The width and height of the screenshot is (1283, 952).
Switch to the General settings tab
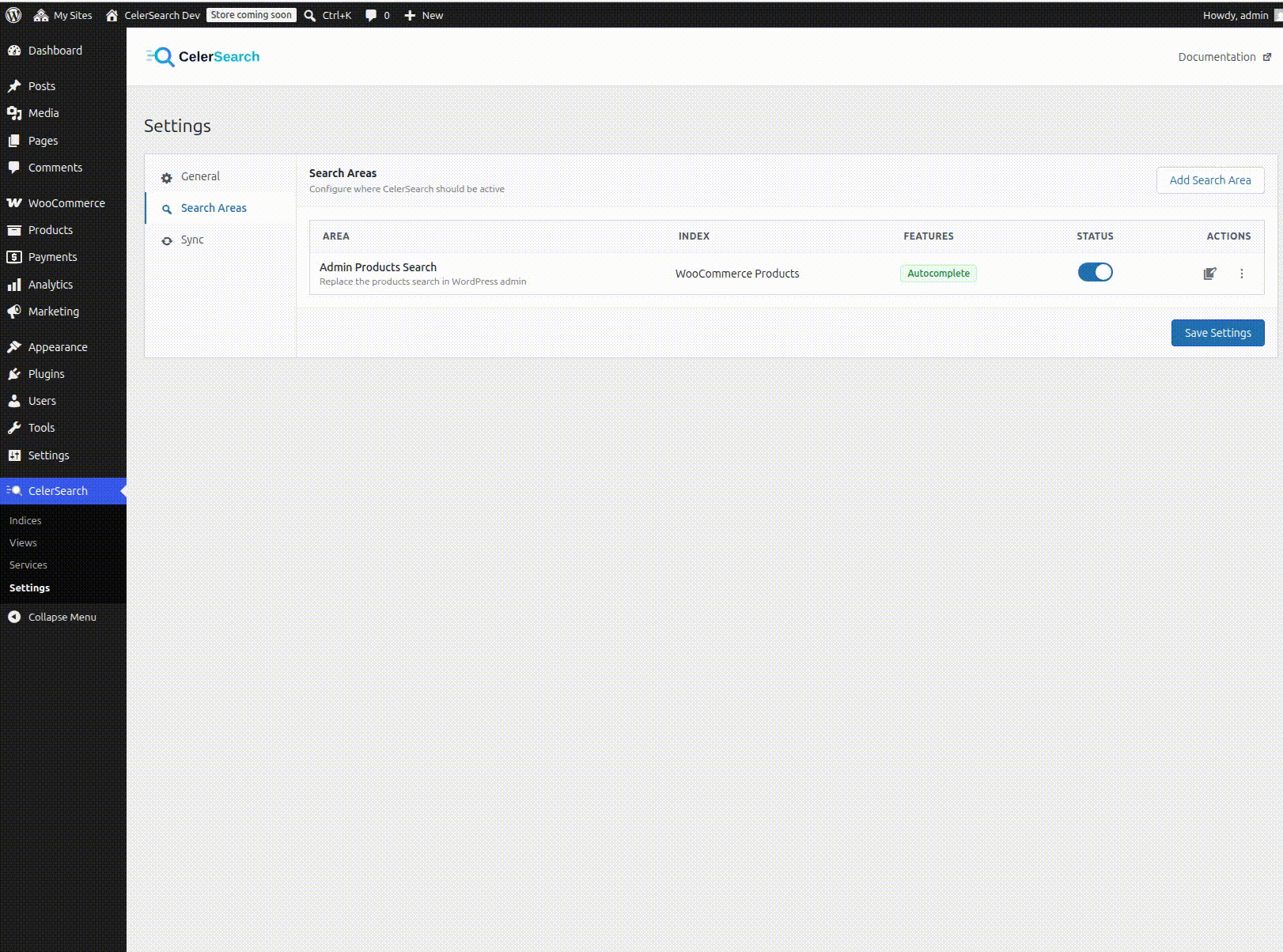(x=221, y=176)
